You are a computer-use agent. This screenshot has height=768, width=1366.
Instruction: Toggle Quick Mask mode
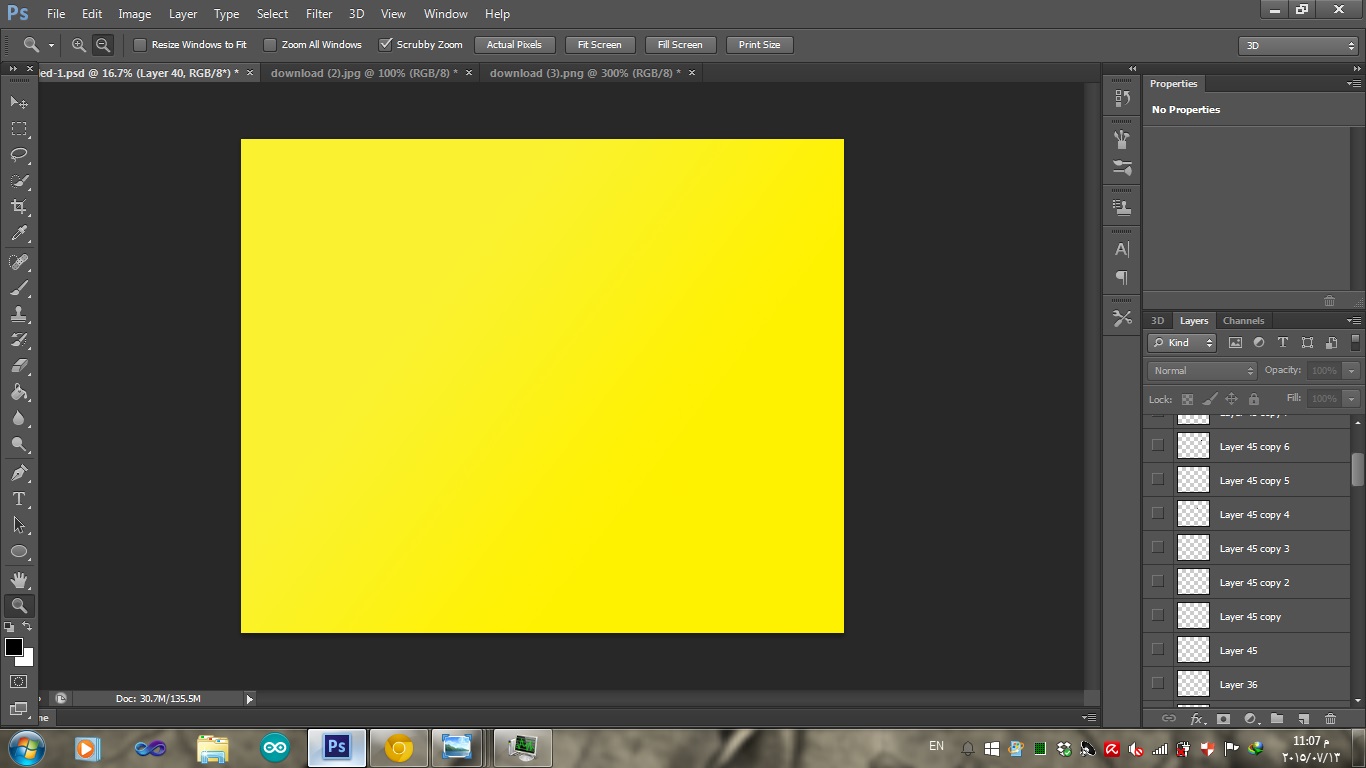coord(19,682)
